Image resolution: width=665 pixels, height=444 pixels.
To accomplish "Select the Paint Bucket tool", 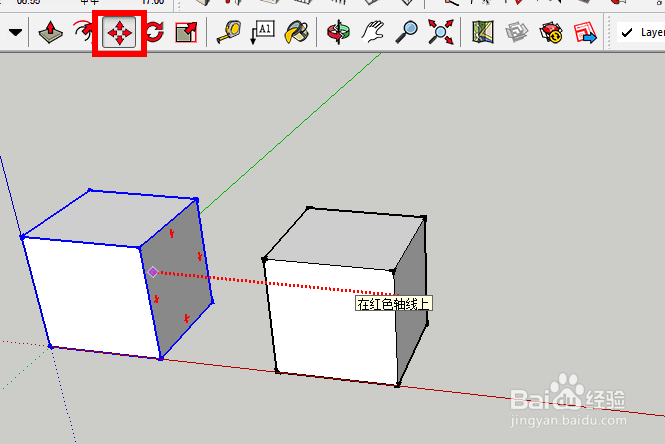I will tap(296, 32).
